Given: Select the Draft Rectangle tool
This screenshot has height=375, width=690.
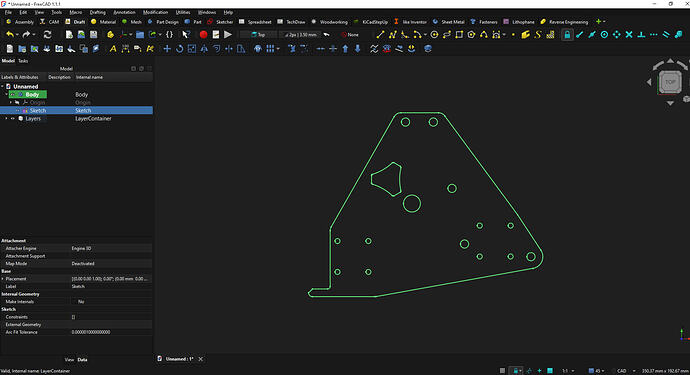Looking at the screenshot, I should (459, 34).
